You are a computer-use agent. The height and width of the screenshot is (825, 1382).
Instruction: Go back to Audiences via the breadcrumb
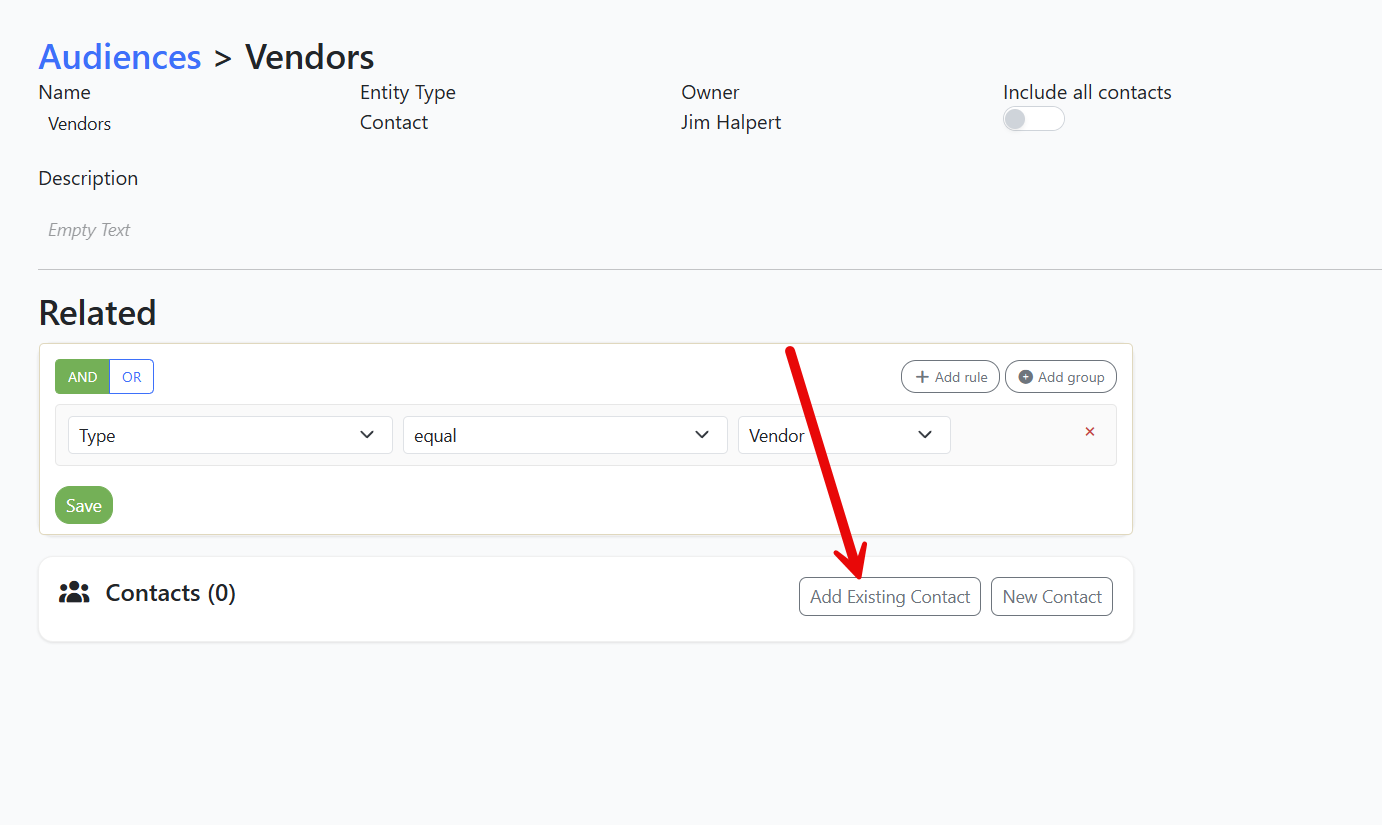pos(120,57)
